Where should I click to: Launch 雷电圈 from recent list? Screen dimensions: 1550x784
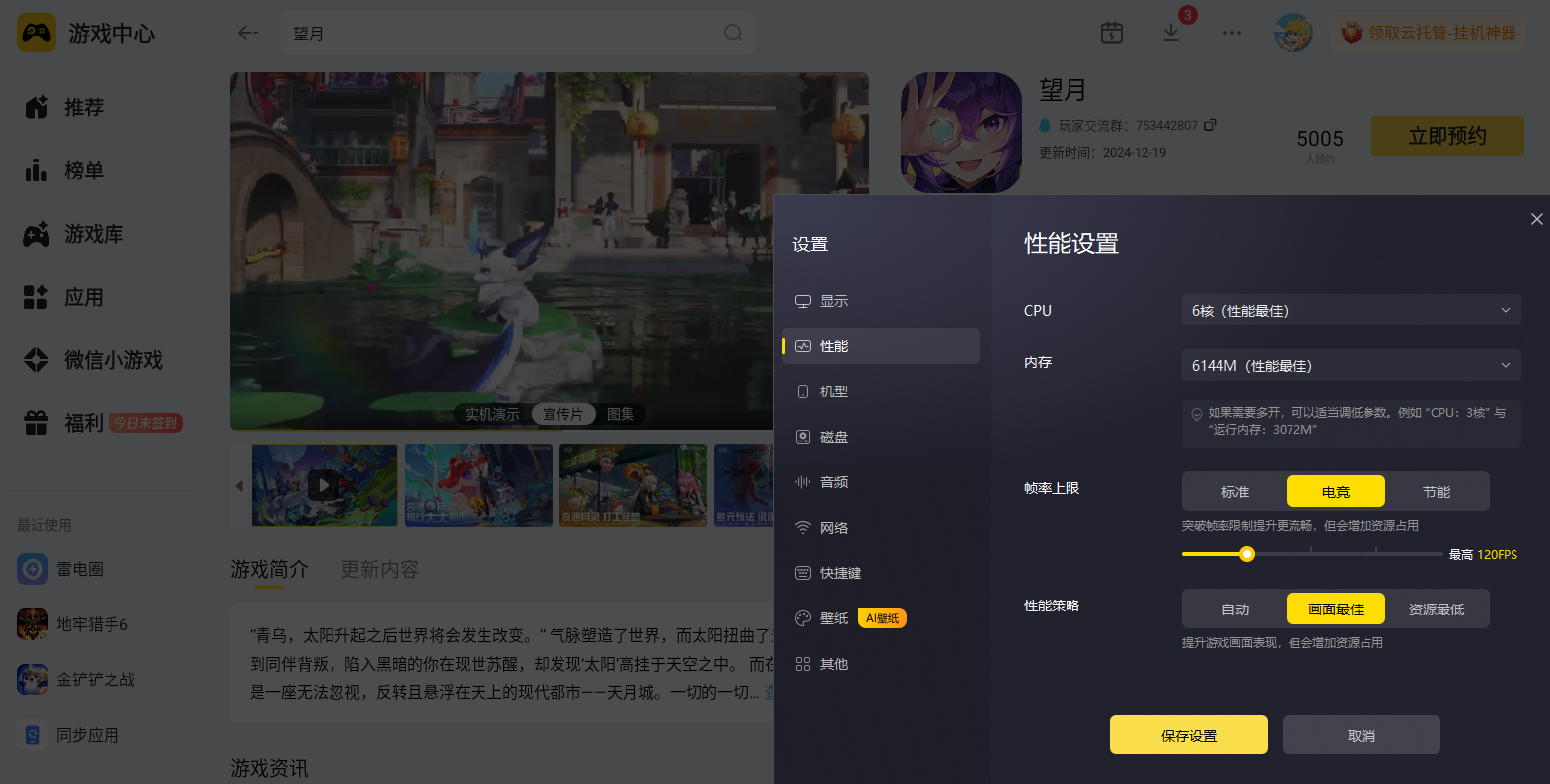[x=61, y=569]
